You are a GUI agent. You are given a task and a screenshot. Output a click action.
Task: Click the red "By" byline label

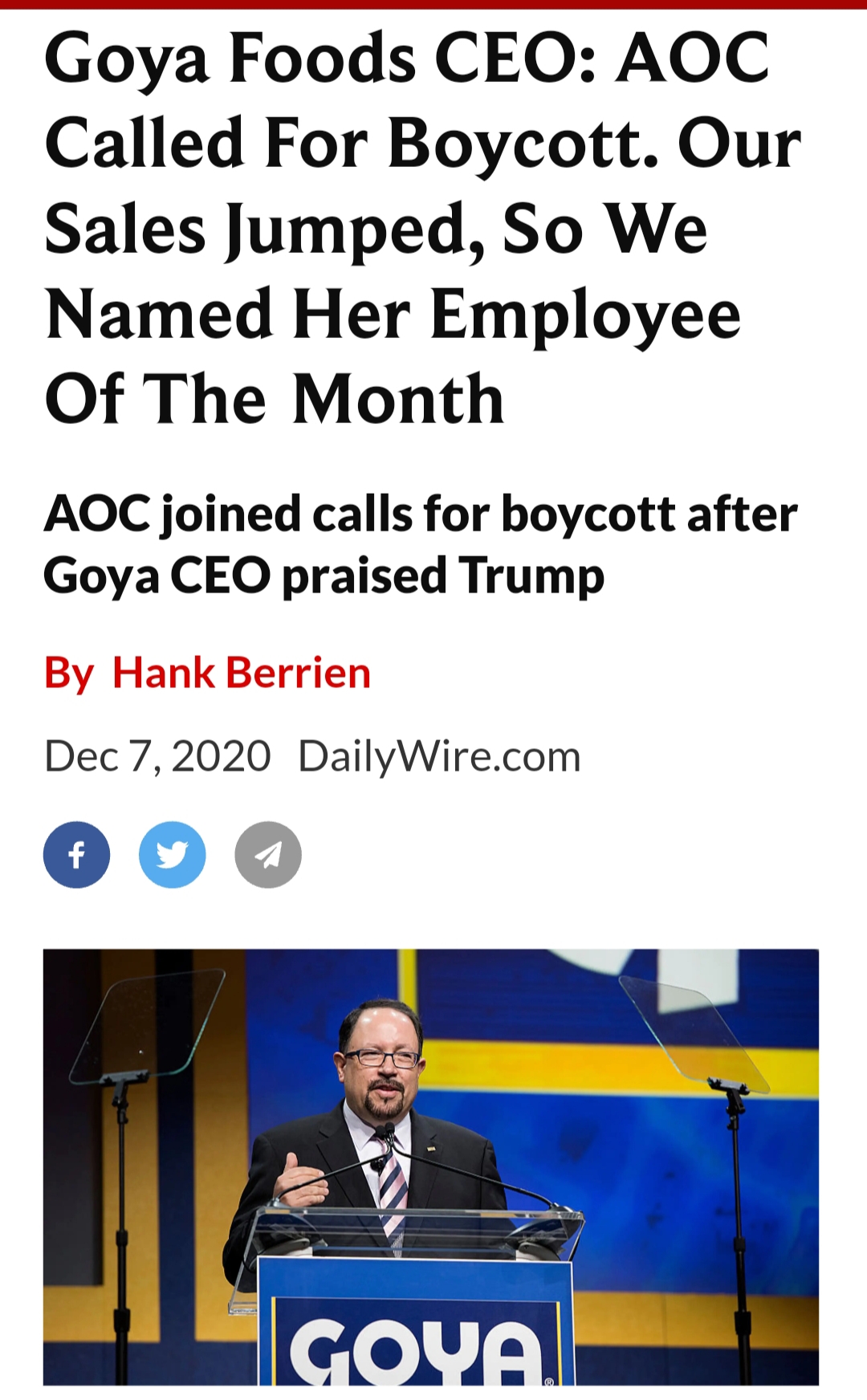[x=68, y=673]
